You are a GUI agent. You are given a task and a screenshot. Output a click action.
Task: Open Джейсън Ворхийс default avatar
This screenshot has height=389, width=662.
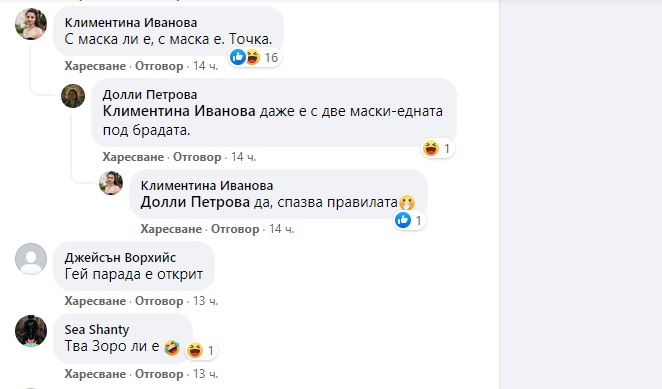[31, 258]
